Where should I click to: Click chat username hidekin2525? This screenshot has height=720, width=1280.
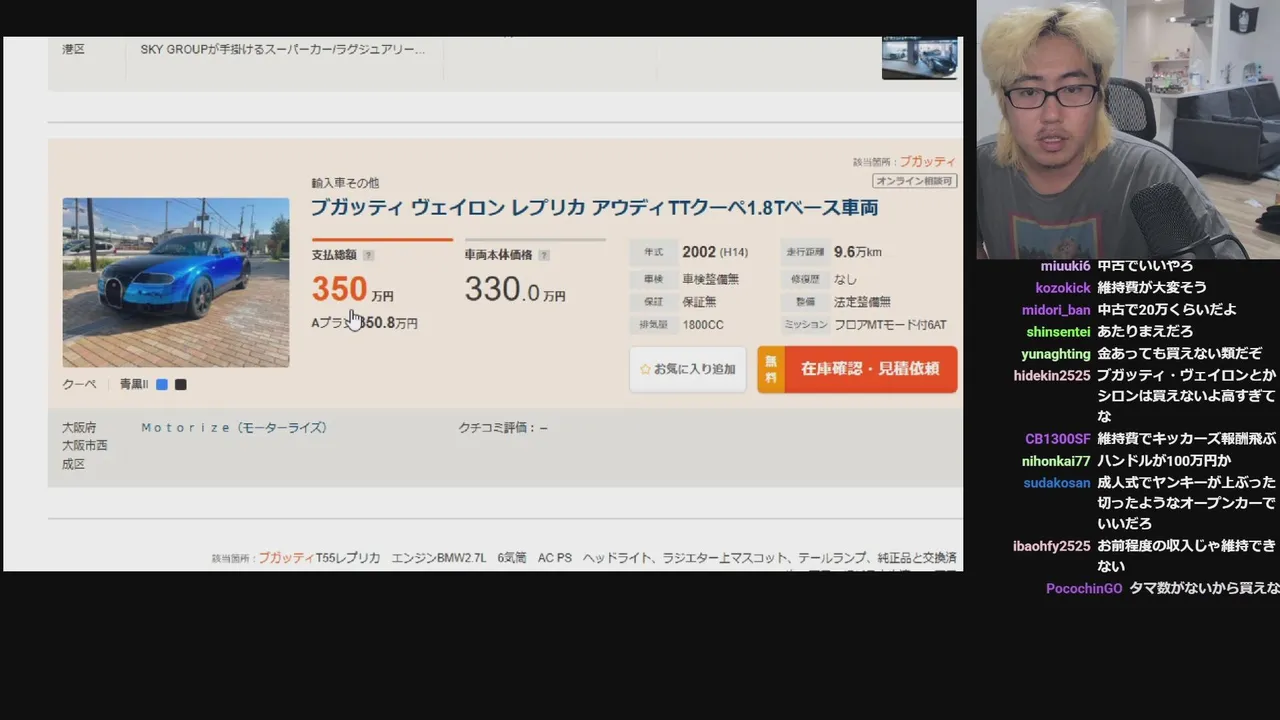[1052, 376]
